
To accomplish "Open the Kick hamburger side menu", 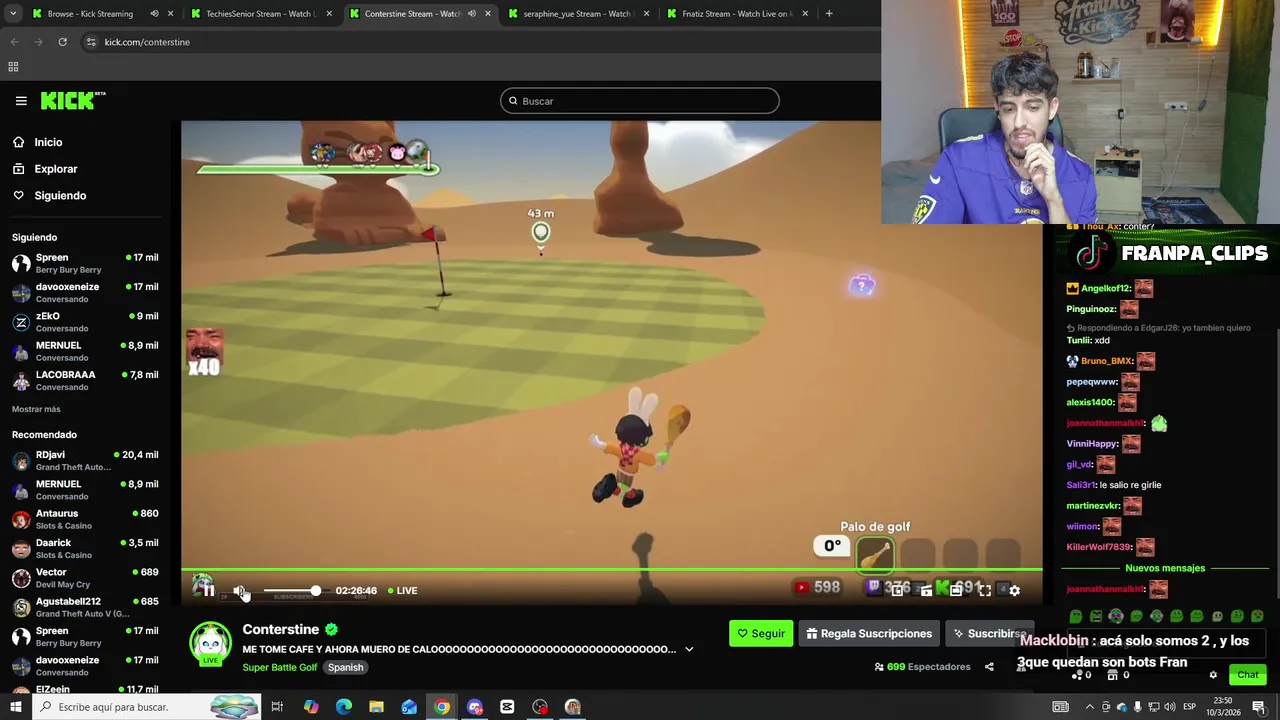I will click(21, 101).
